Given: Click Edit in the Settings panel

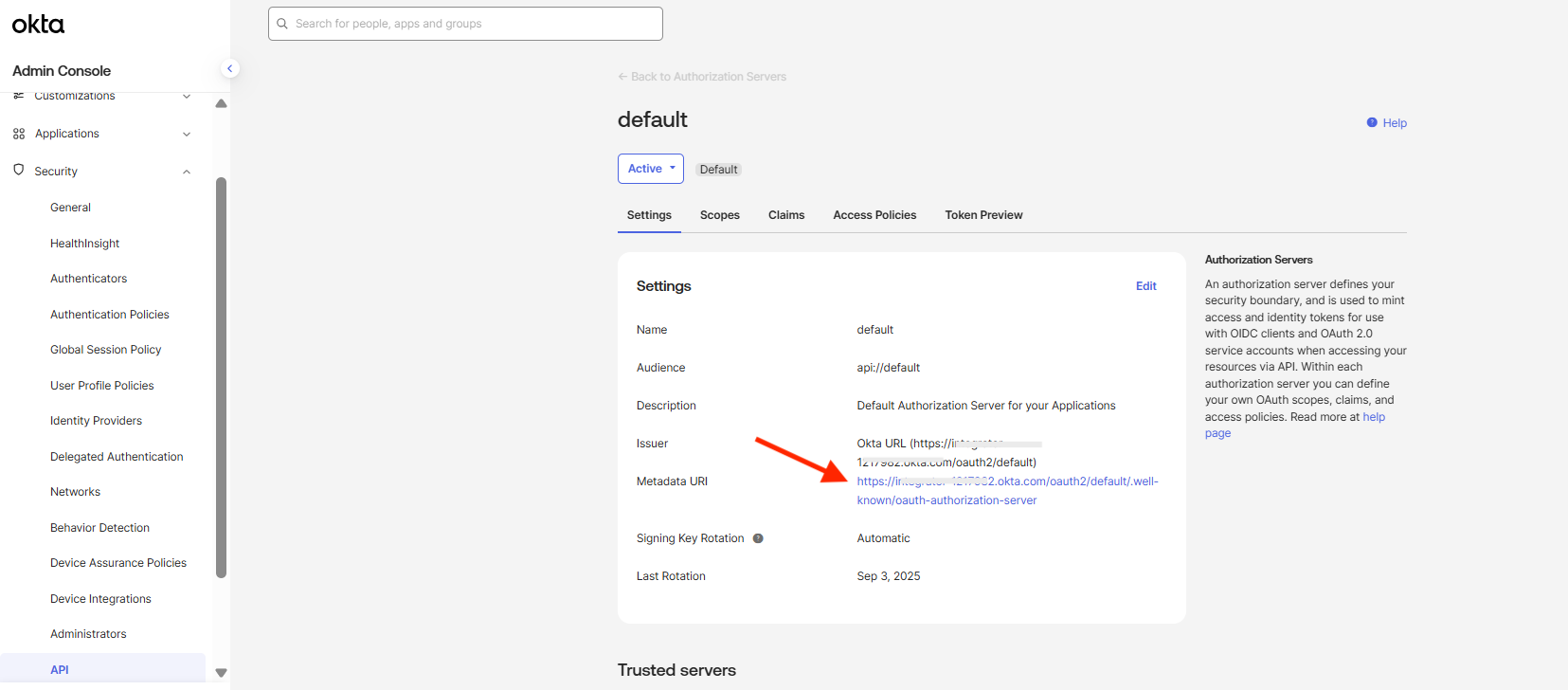Looking at the screenshot, I should click(1145, 286).
